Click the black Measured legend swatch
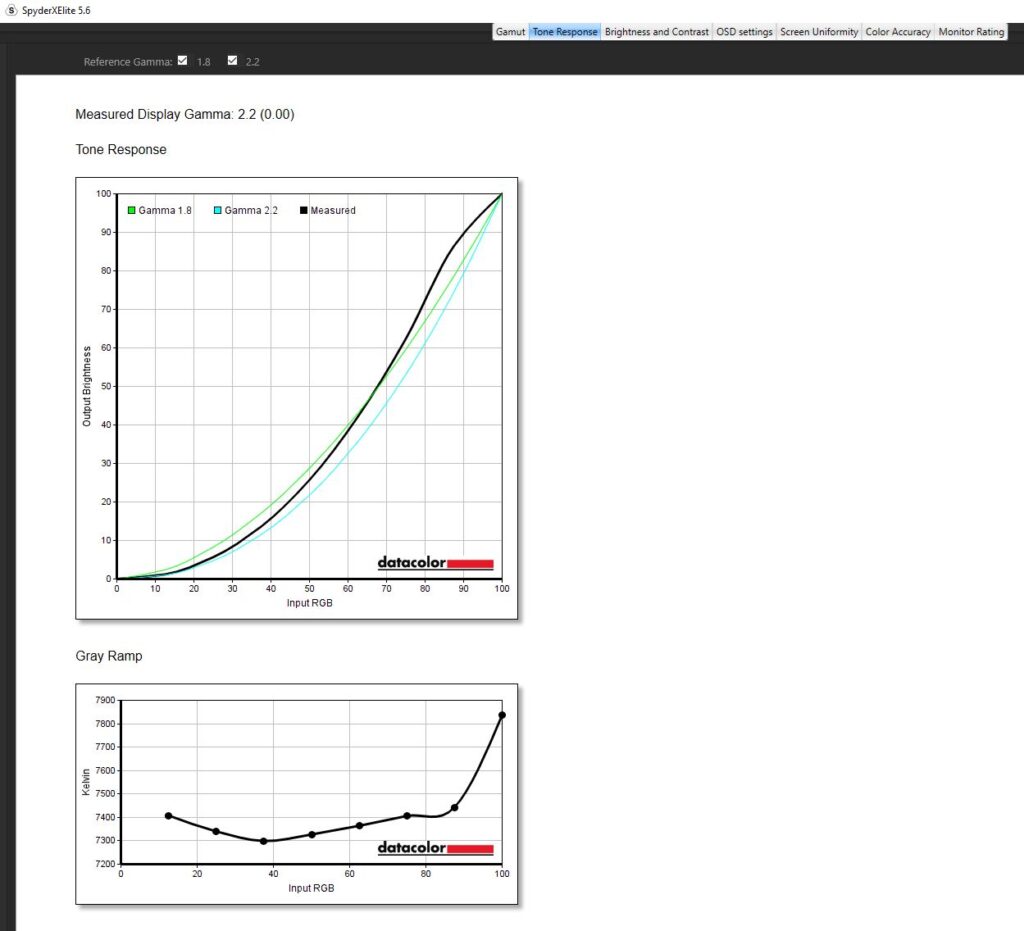The width and height of the screenshot is (1024, 931). (303, 211)
